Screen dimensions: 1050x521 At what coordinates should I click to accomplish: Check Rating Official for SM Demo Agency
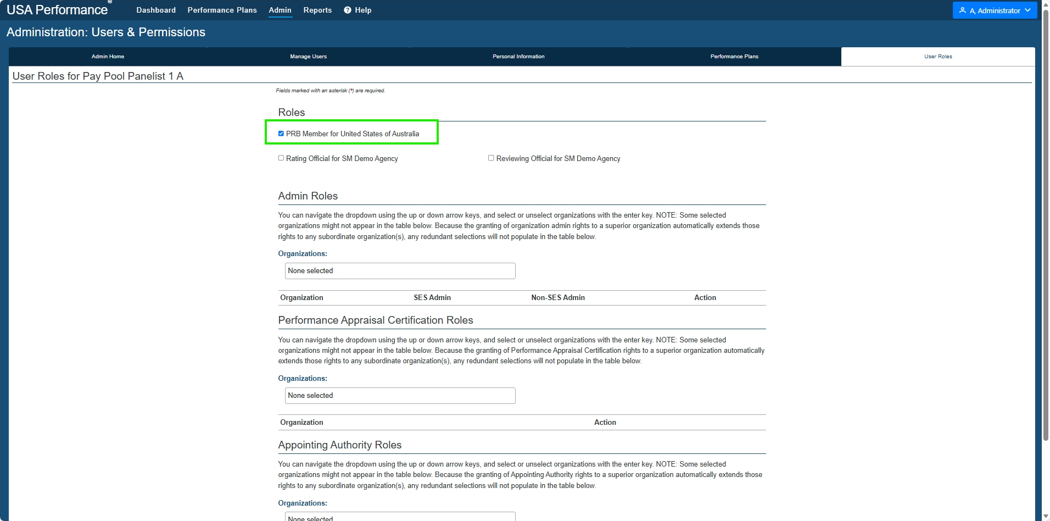pos(281,158)
